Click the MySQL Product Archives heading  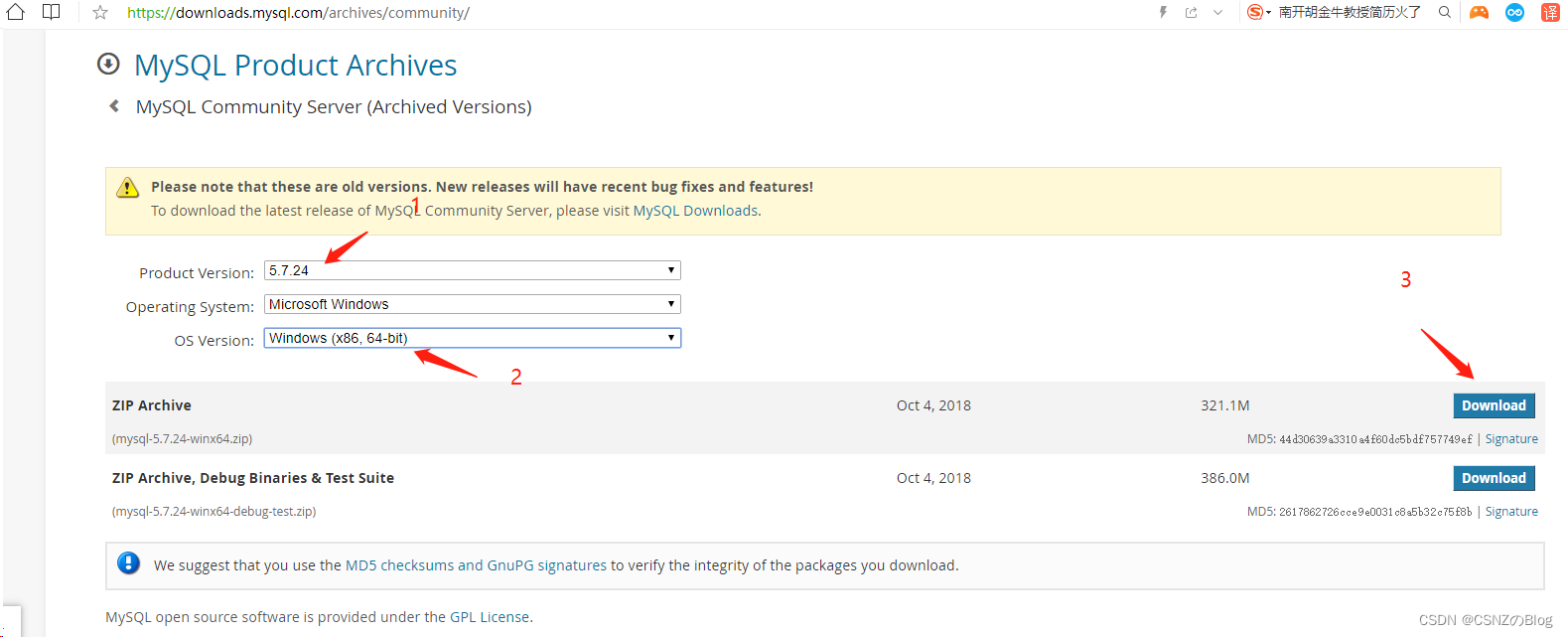click(x=296, y=66)
